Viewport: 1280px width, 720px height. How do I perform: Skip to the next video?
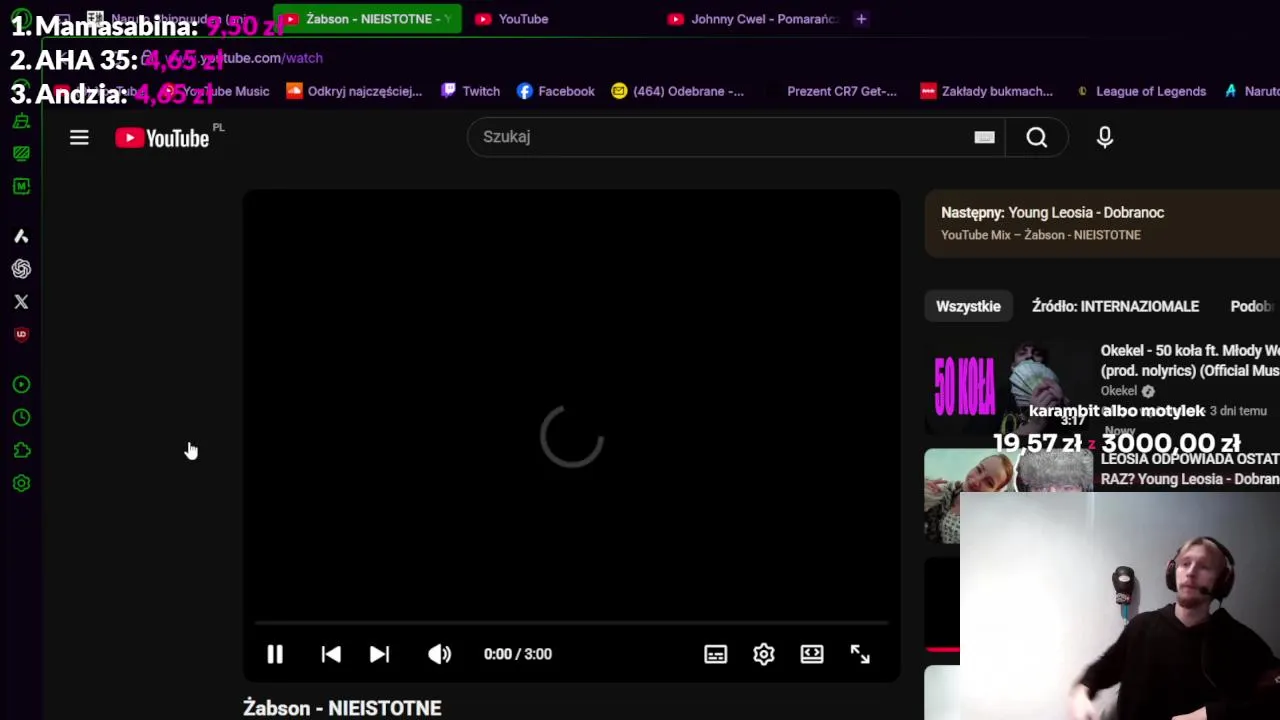pos(379,654)
